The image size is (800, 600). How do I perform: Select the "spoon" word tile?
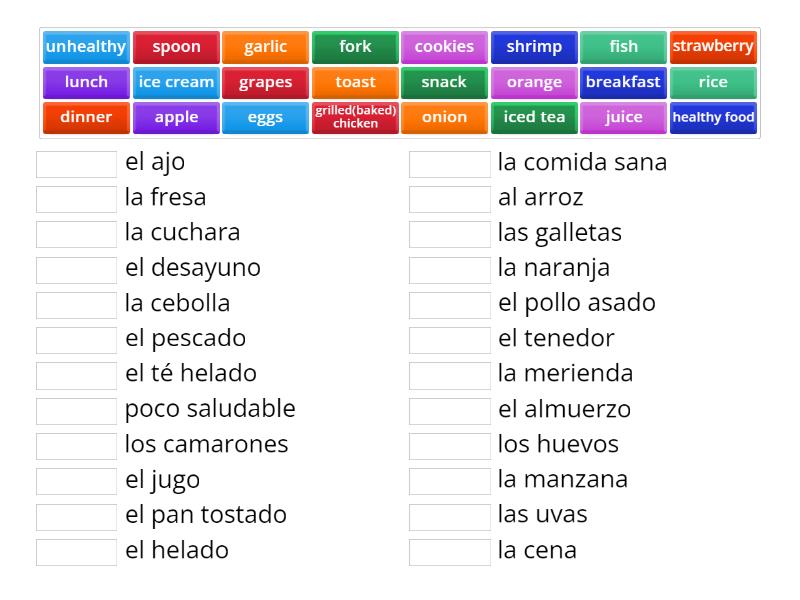coord(176,46)
